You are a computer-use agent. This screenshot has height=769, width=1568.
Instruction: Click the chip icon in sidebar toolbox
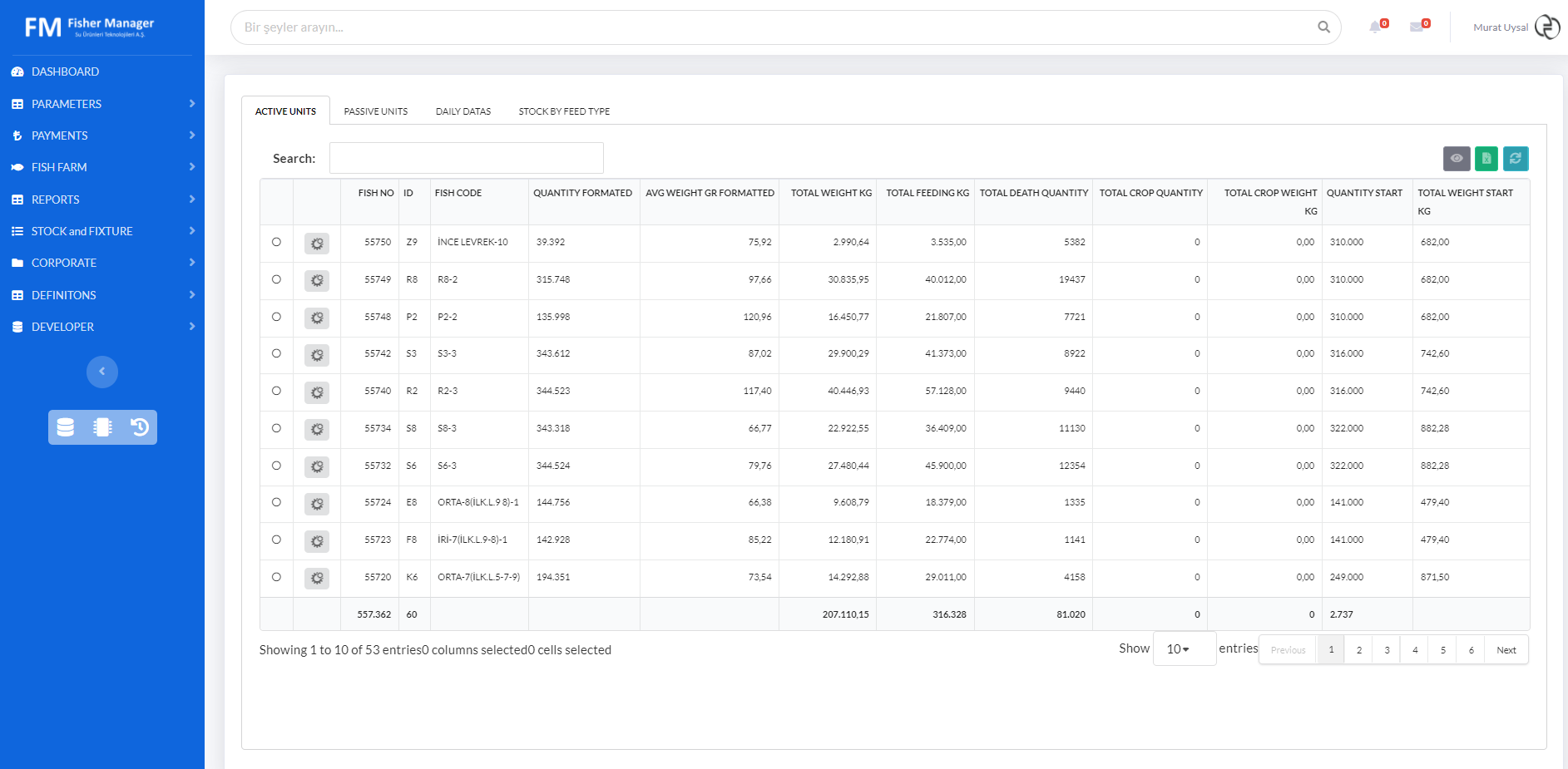pos(102,427)
